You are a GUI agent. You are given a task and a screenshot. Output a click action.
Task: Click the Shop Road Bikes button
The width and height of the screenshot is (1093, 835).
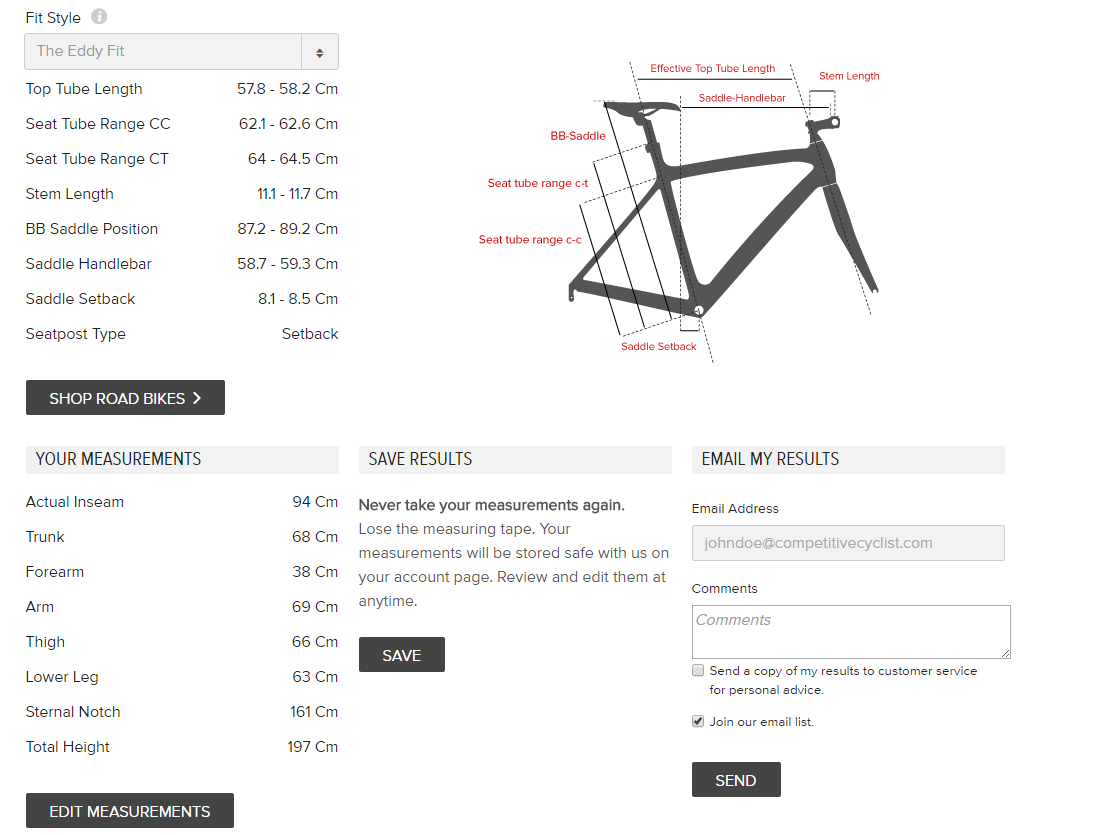point(125,398)
